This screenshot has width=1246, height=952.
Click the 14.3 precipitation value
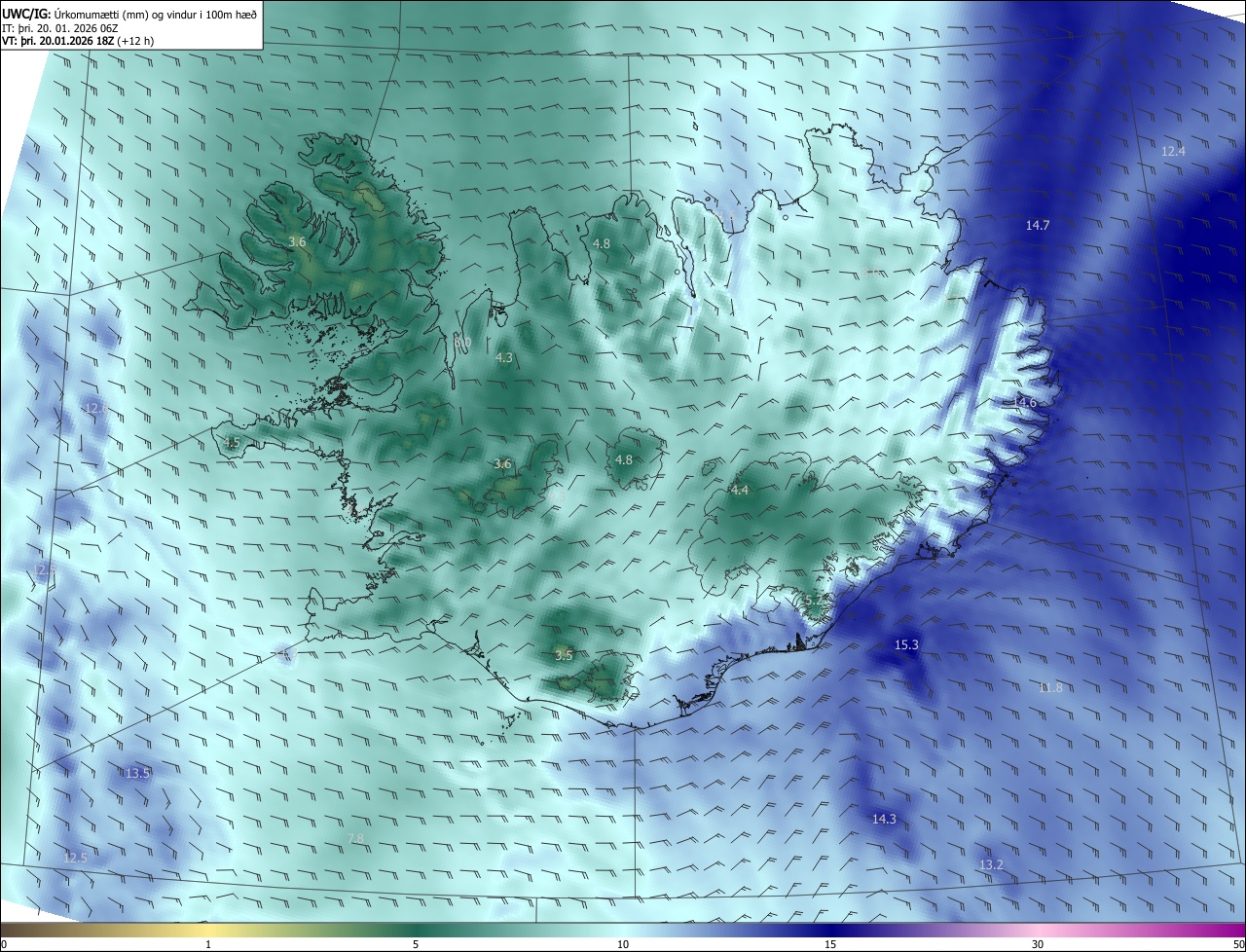884,819
